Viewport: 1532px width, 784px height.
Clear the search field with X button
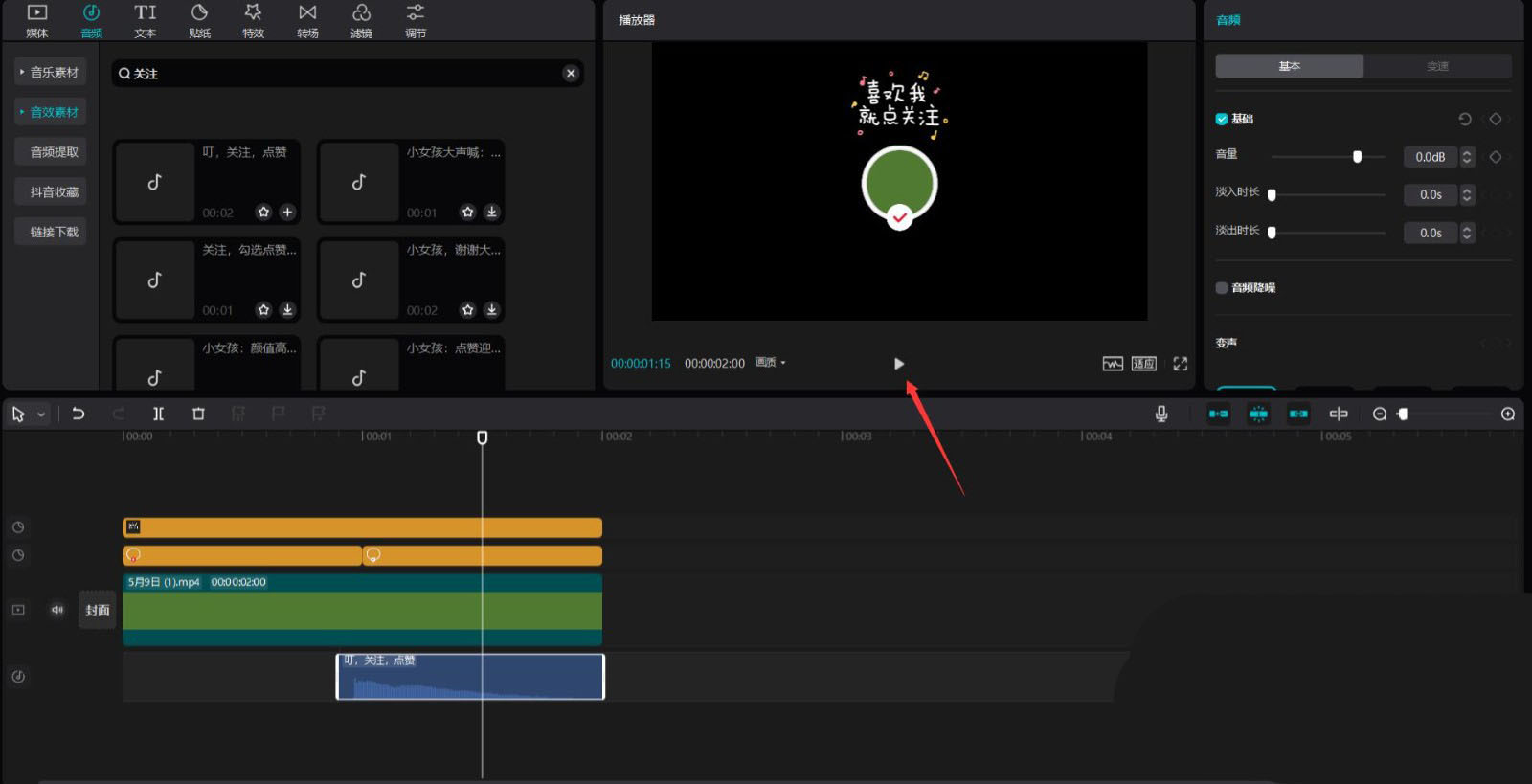click(571, 74)
